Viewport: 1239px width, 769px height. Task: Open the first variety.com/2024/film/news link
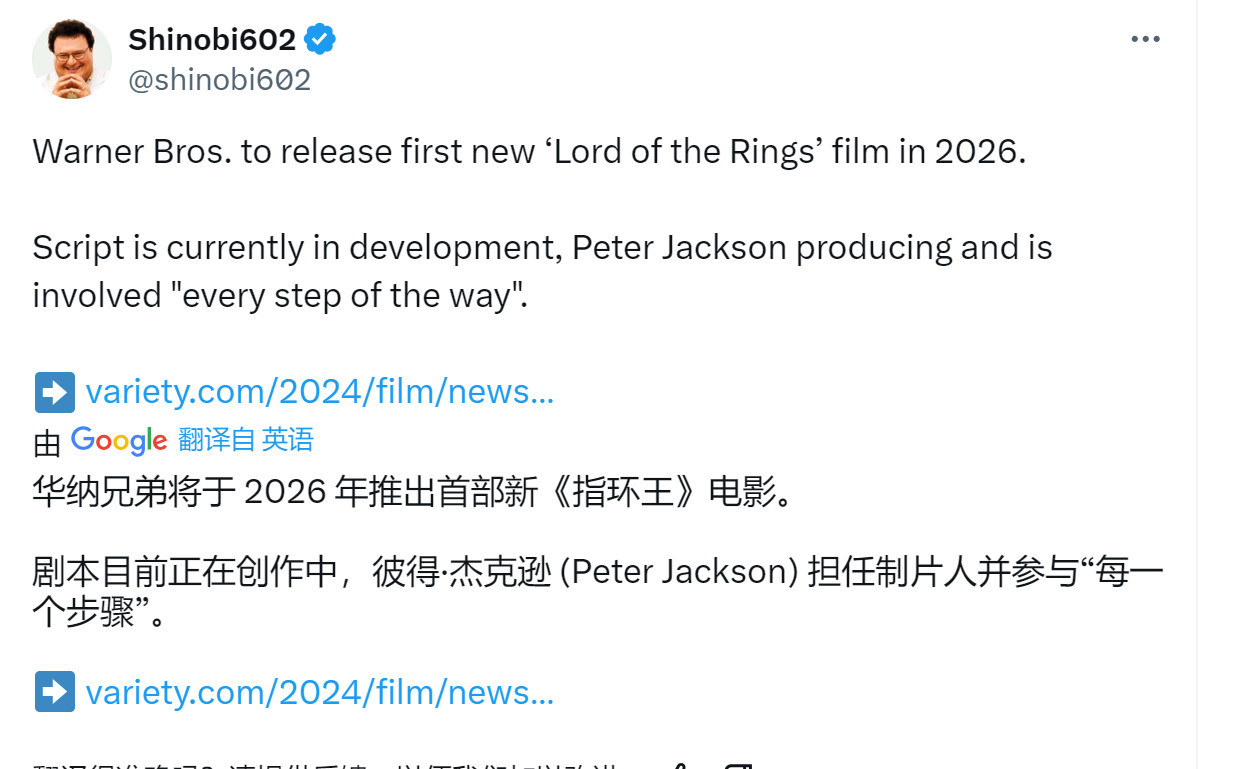click(320, 392)
